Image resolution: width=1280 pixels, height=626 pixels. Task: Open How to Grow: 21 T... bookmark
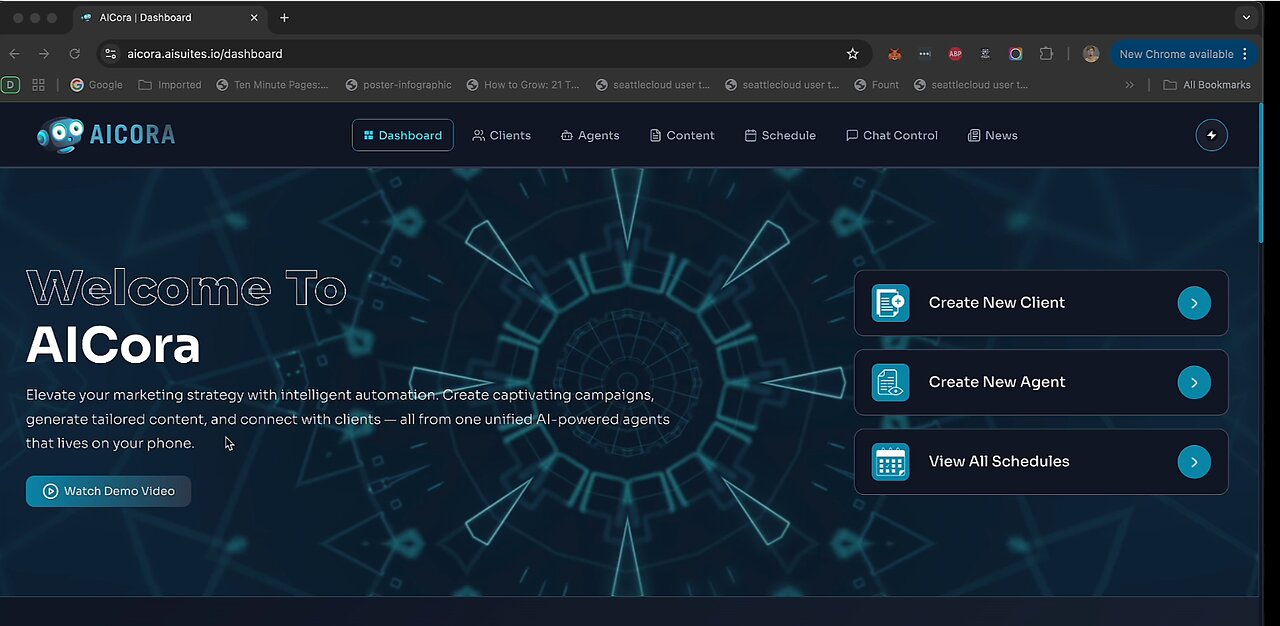point(522,85)
